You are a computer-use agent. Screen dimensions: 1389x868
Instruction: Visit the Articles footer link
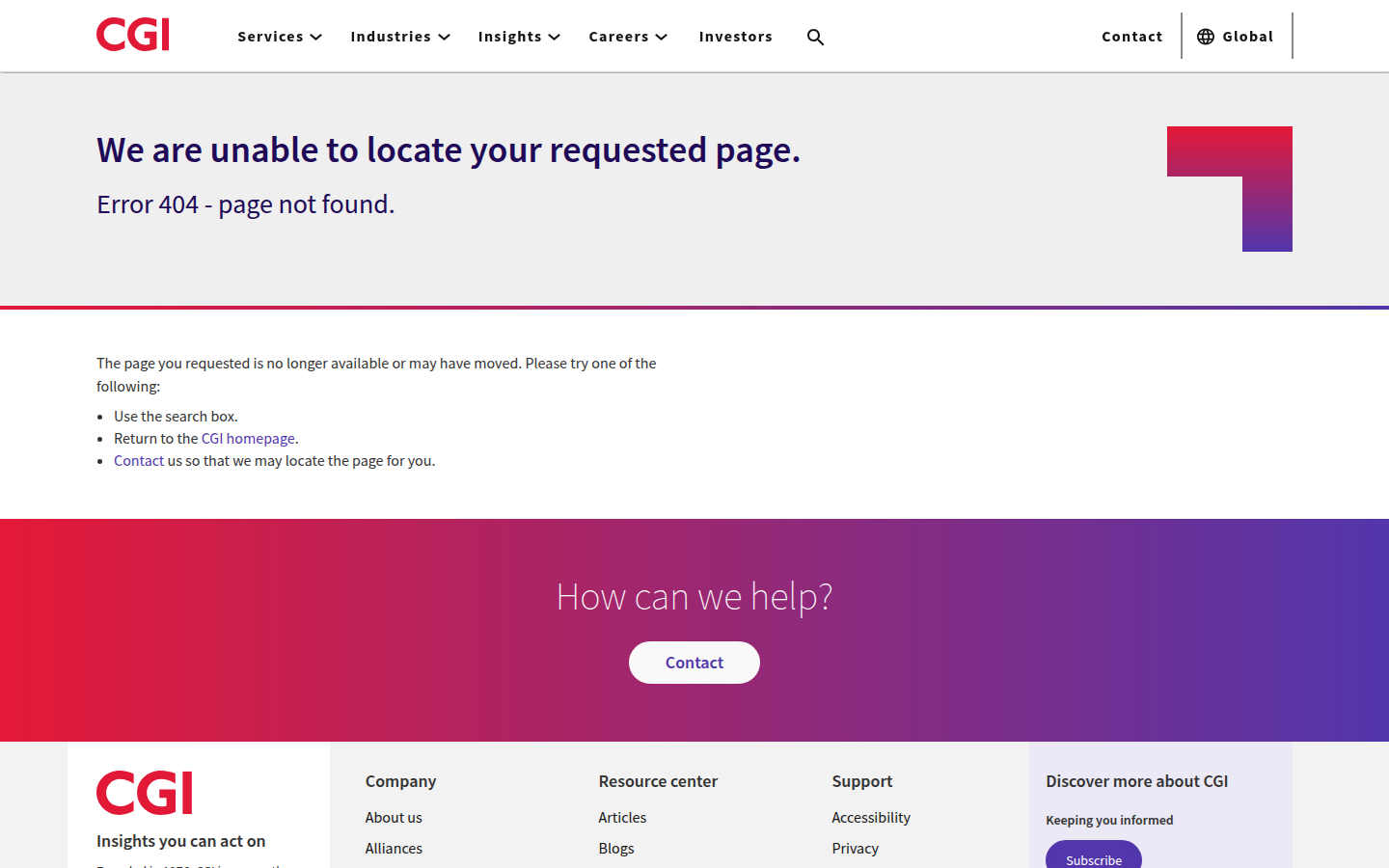click(x=622, y=818)
